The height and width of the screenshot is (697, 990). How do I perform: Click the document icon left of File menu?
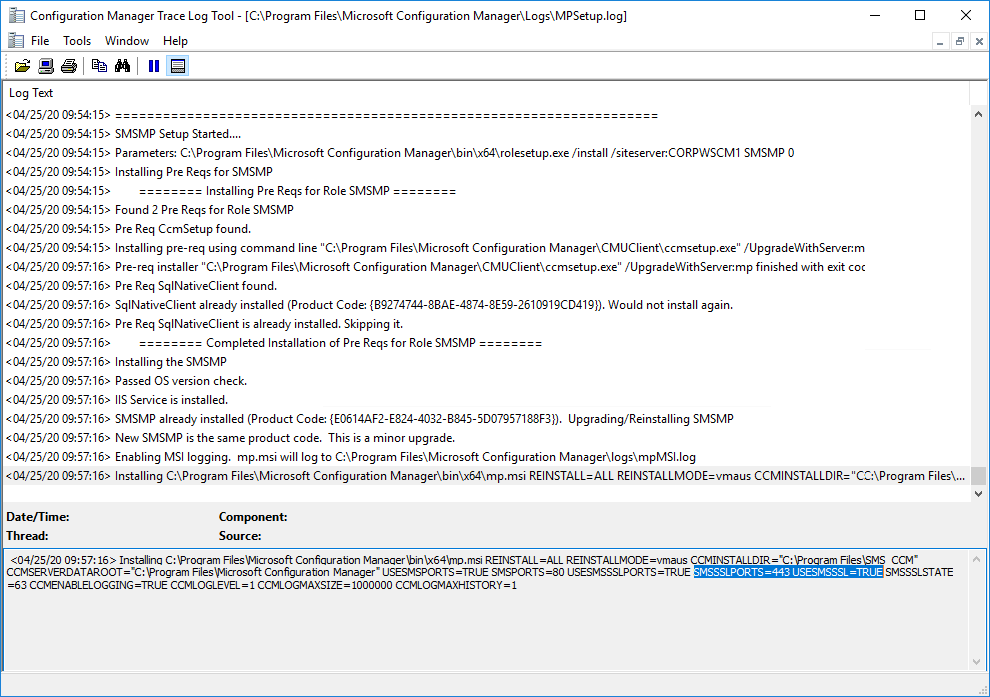pos(15,41)
